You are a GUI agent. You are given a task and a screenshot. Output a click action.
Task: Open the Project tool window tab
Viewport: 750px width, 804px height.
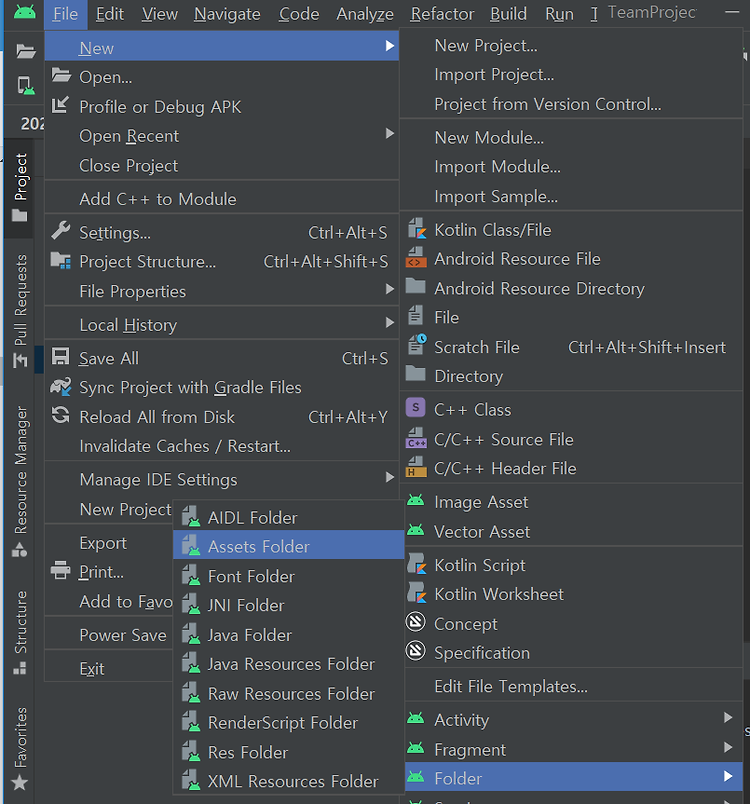pos(21,187)
